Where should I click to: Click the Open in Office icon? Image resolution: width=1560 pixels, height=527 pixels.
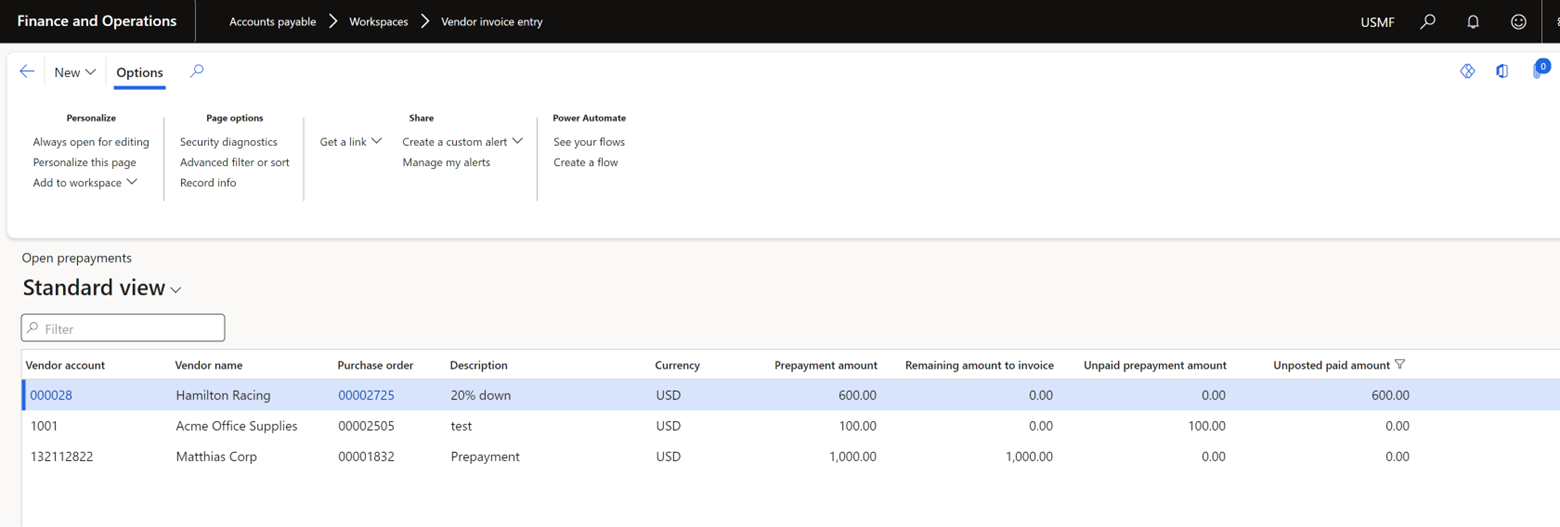(1502, 71)
